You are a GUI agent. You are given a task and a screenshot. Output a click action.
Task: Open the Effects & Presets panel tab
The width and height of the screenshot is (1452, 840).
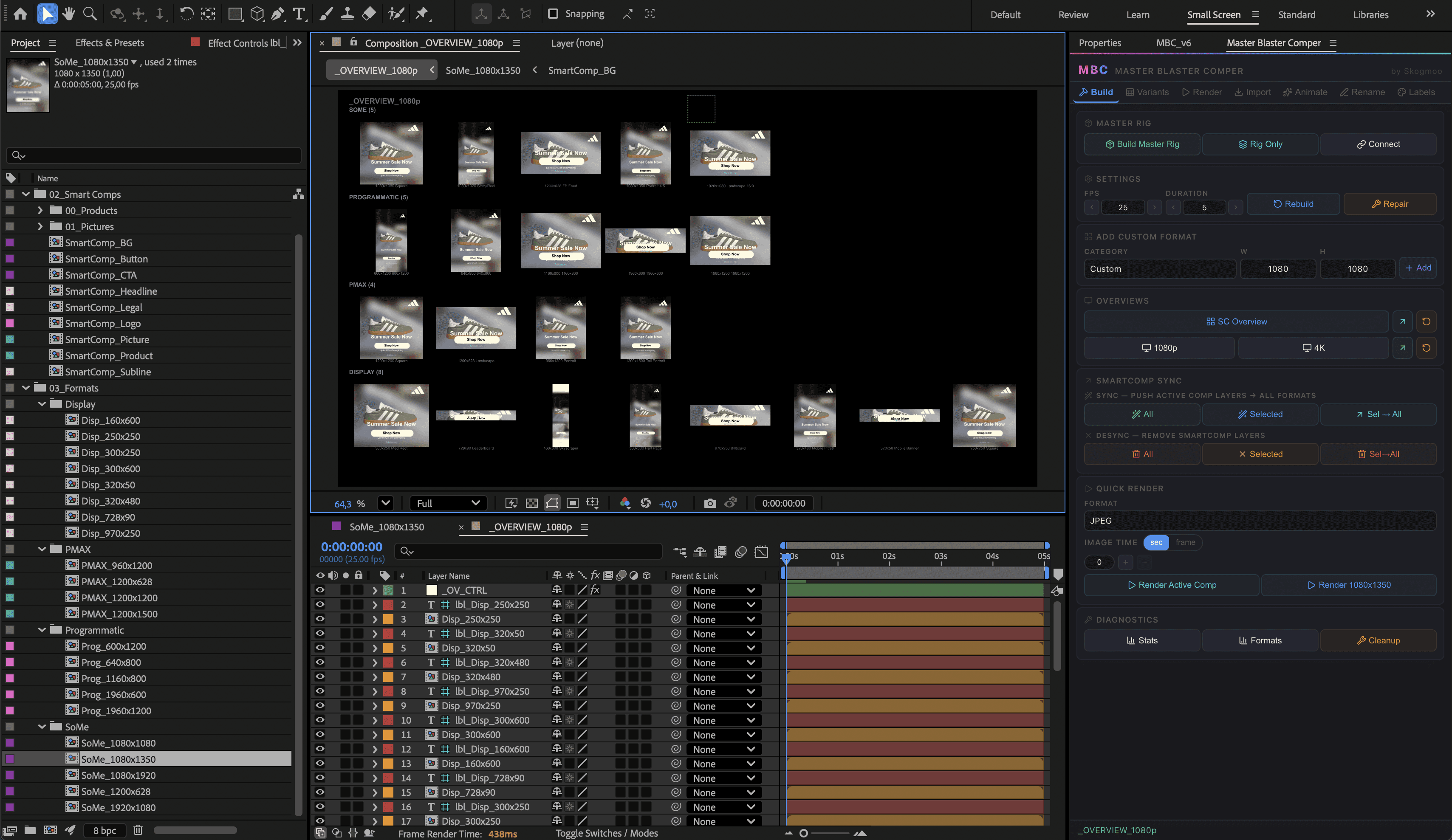pos(110,42)
